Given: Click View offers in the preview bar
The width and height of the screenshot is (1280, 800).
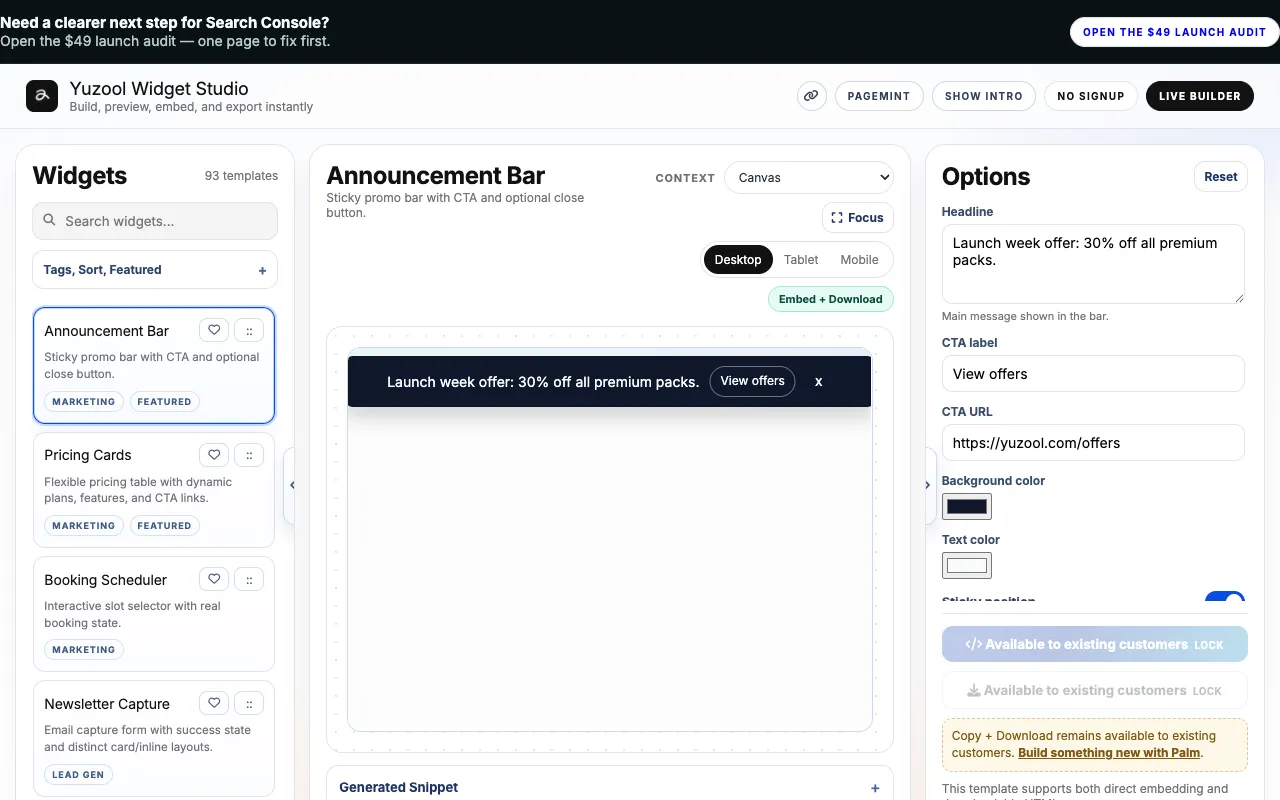Looking at the screenshot, I should (753, 381).
